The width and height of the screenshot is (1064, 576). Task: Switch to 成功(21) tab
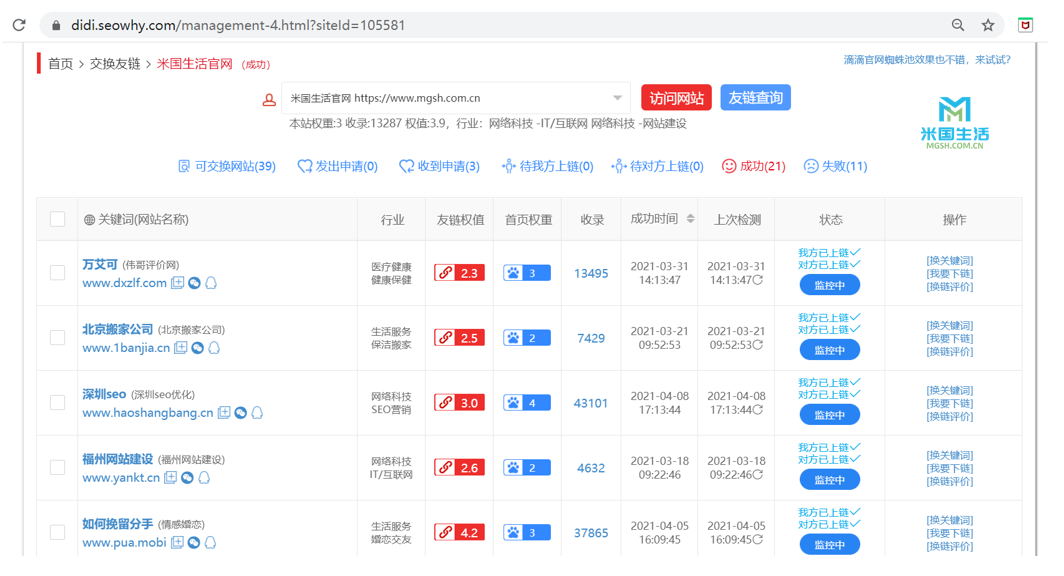pos(753,166)
